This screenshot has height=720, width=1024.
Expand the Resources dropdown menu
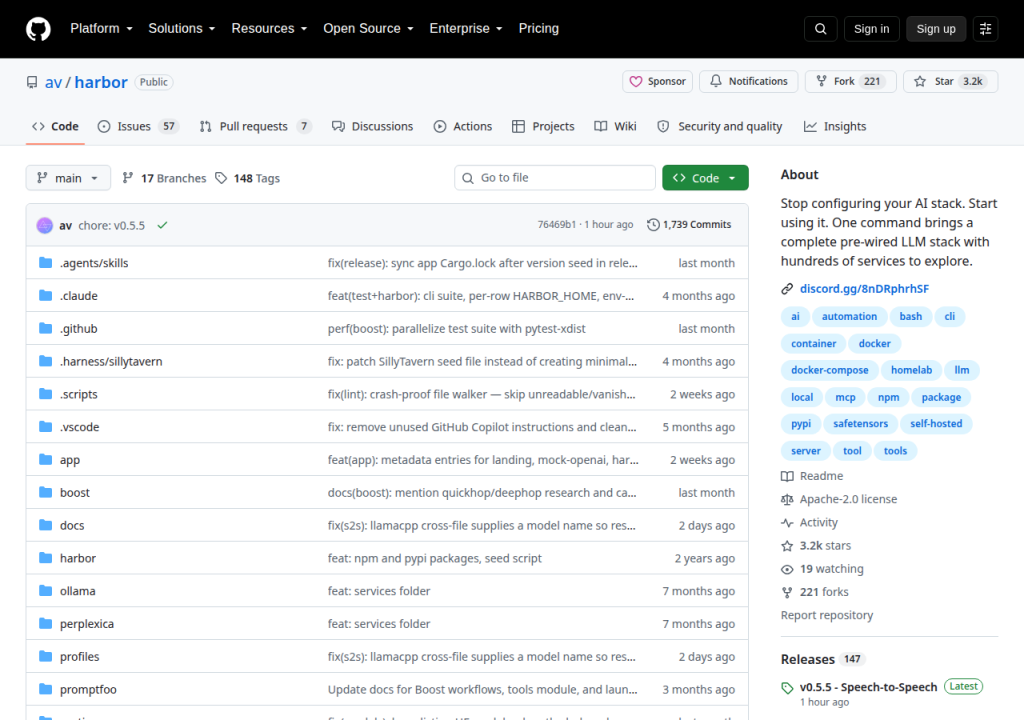[x=269, y=29]
